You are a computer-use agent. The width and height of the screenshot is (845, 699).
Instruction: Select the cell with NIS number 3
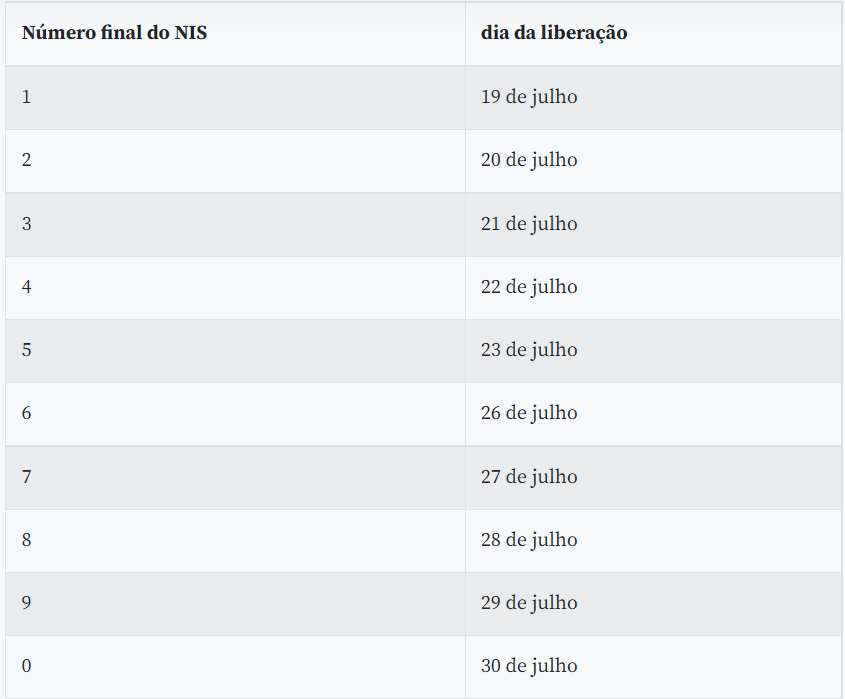pyautogui.click(x=236, y=224)
